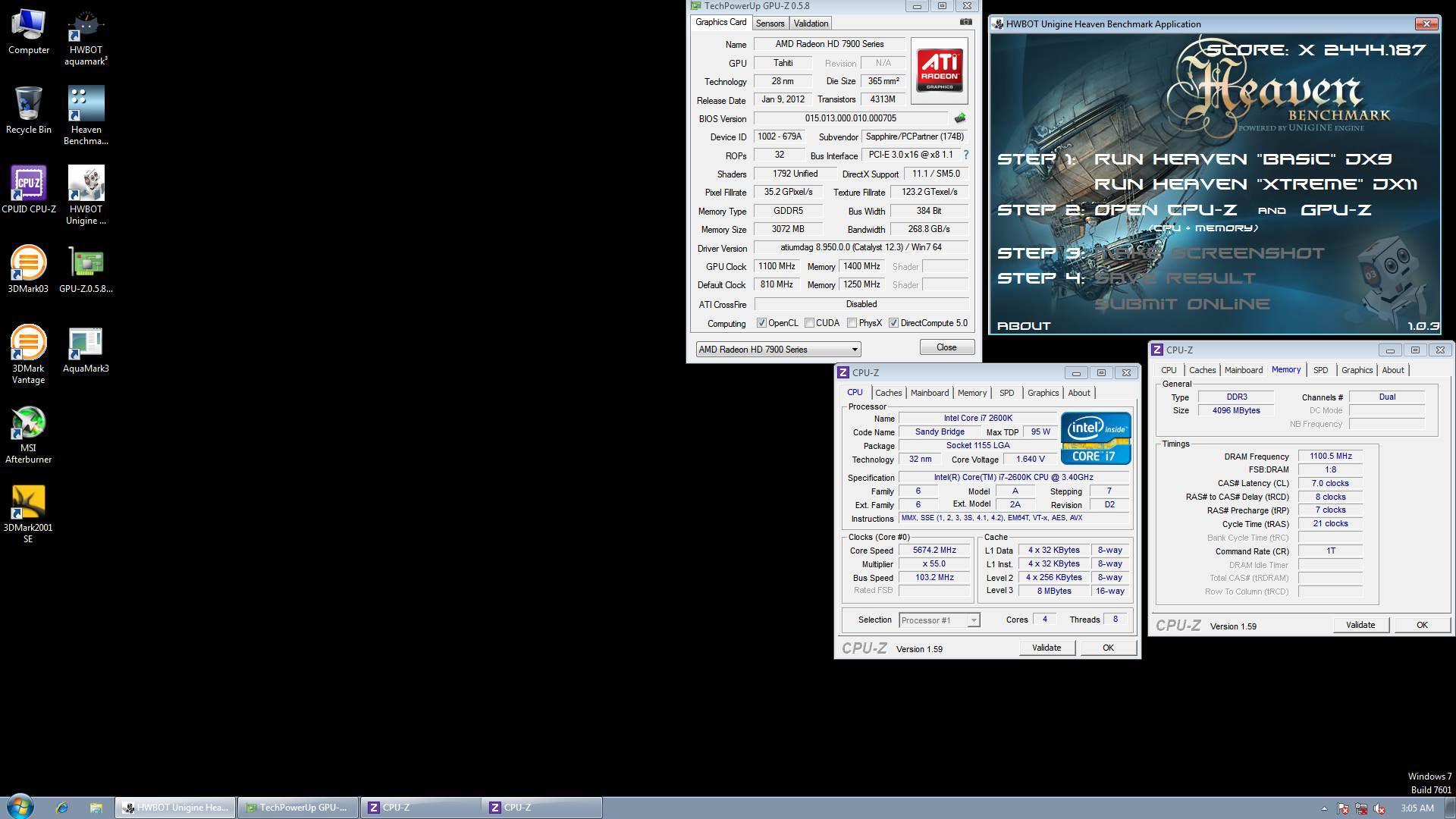Open the About tab in the CPU-Z CPU window
Image resolution: width=1456 pixels, height=819 pixels.
click(x=1078, y=393)
